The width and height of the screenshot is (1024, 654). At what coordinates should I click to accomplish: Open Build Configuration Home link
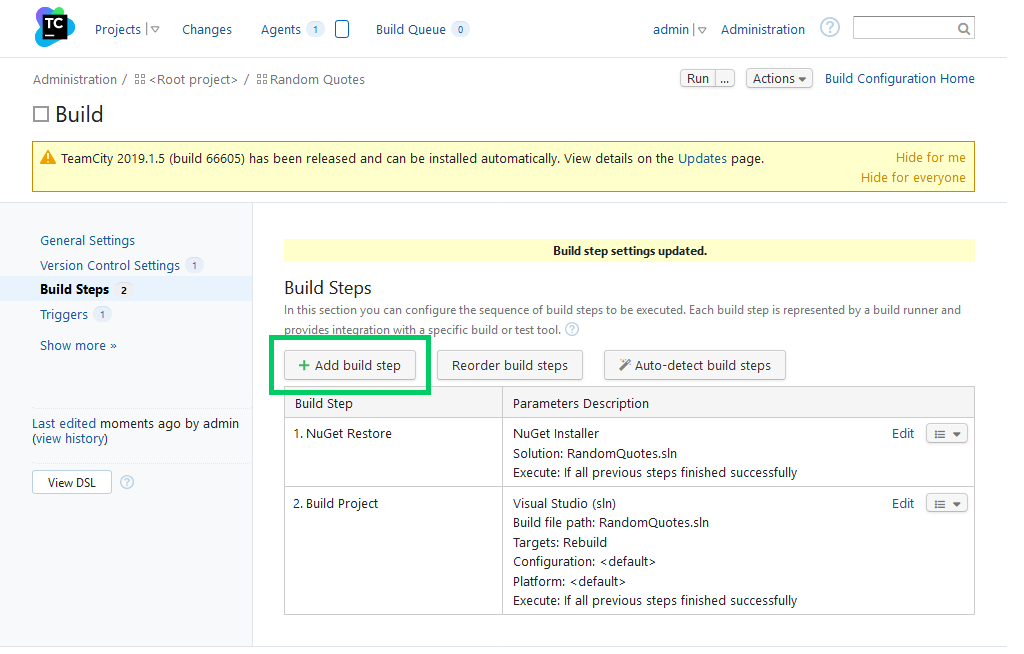899,78
